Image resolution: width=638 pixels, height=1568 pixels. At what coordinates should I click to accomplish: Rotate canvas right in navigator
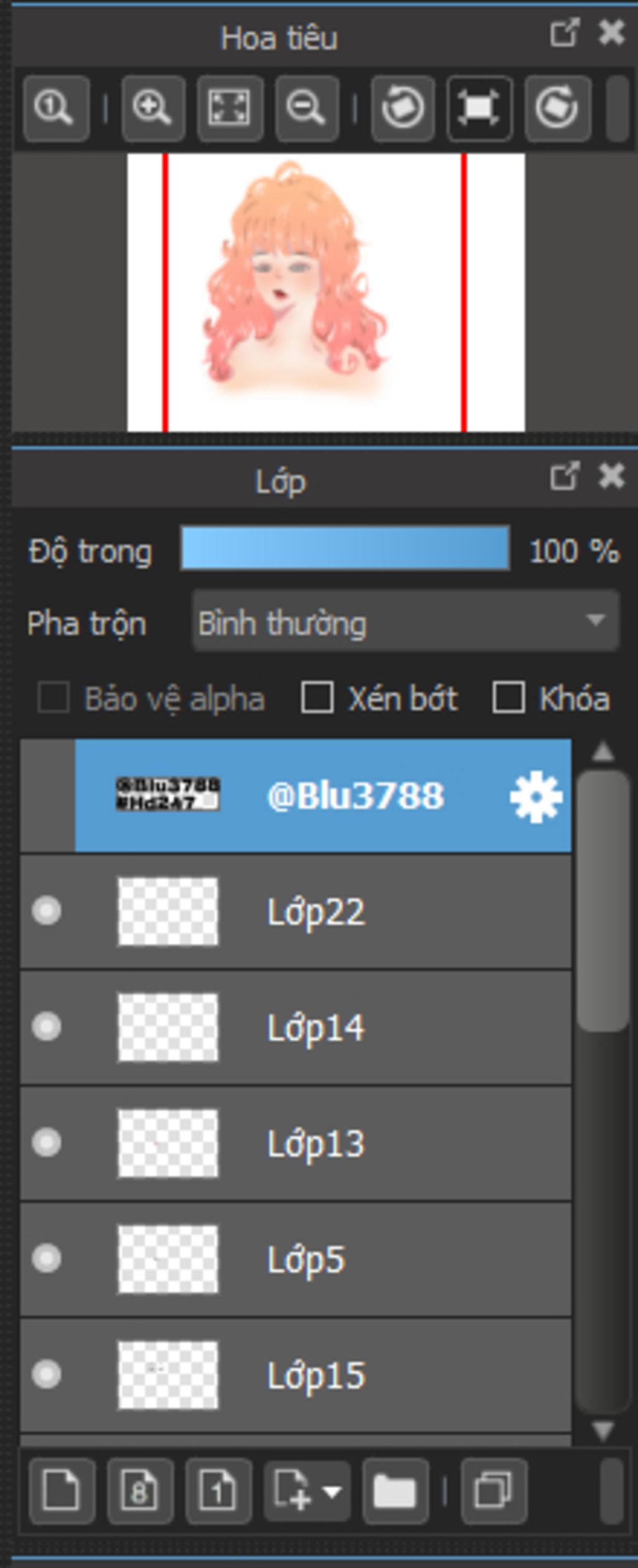(557, 108)
